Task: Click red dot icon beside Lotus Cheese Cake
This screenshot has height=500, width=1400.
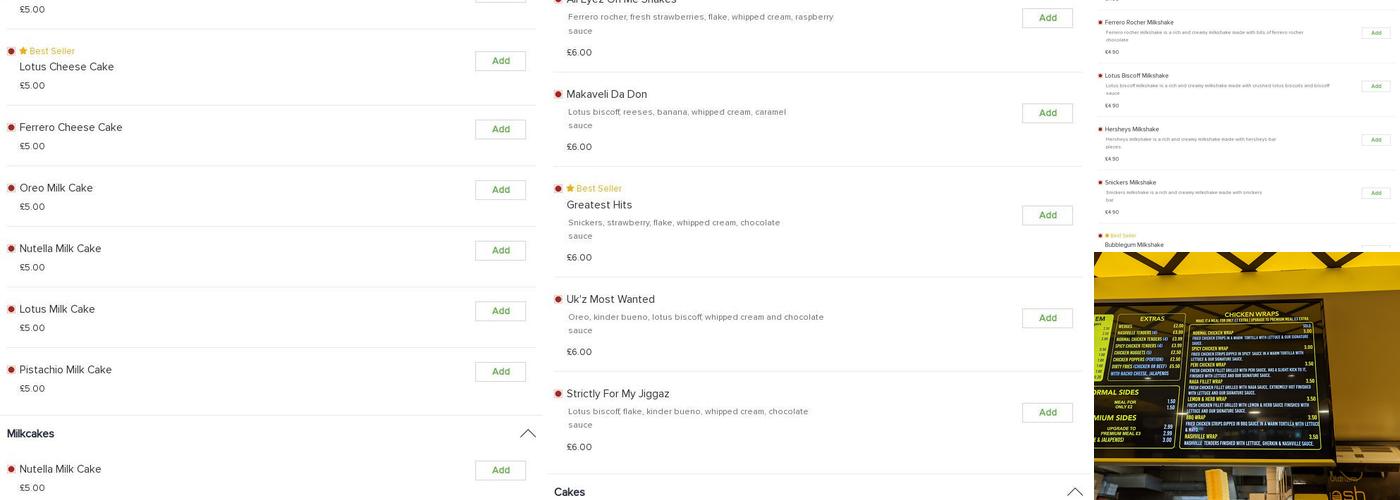Action: coord(11,51)
